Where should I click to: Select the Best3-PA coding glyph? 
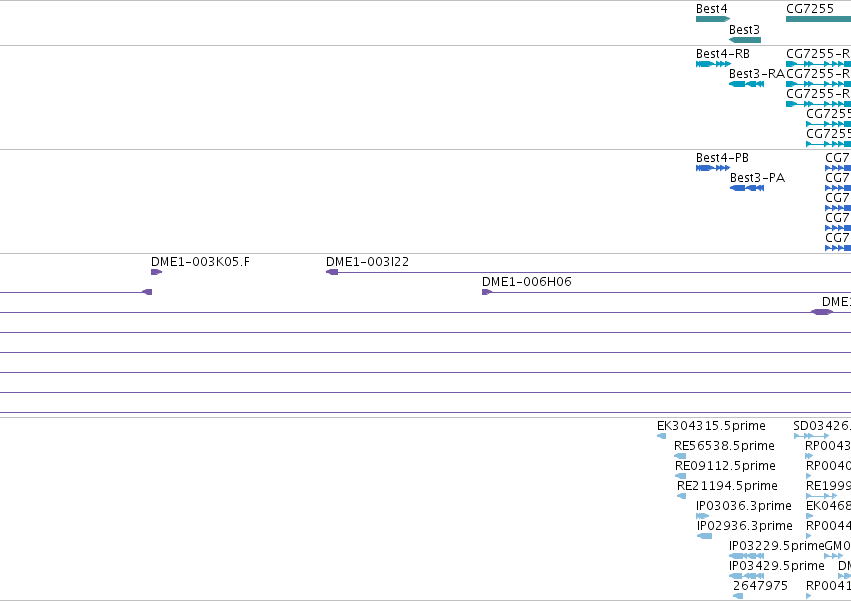coord(747,188)
